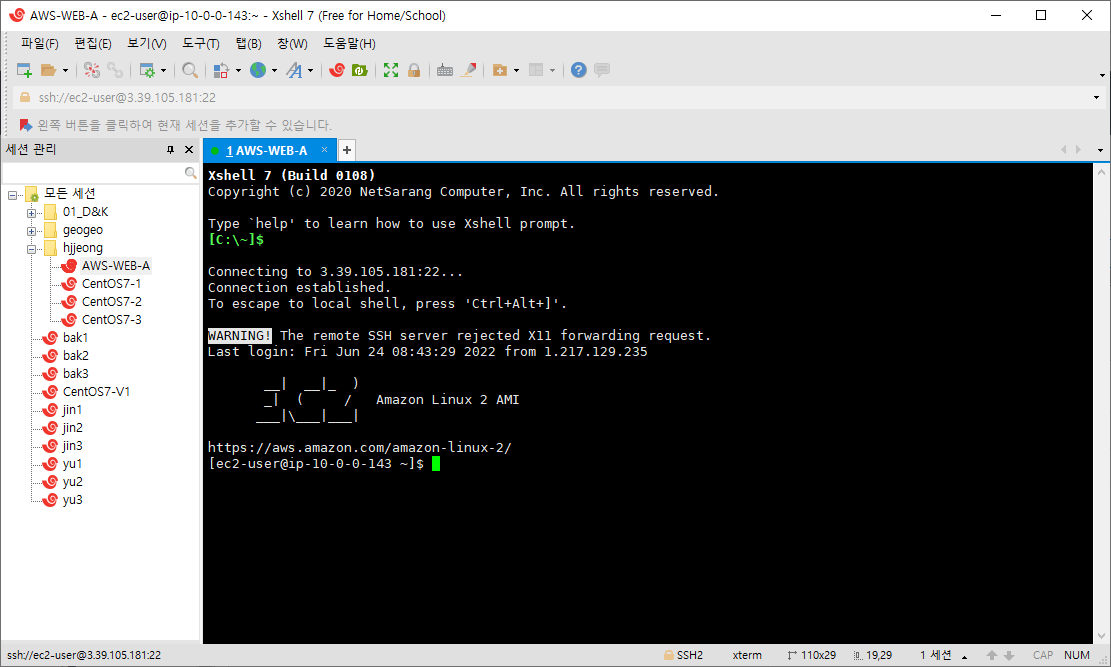Expand the Font dropdown arrow
The height and width of the screenshot is (667, 1111).
click(310, 70)
